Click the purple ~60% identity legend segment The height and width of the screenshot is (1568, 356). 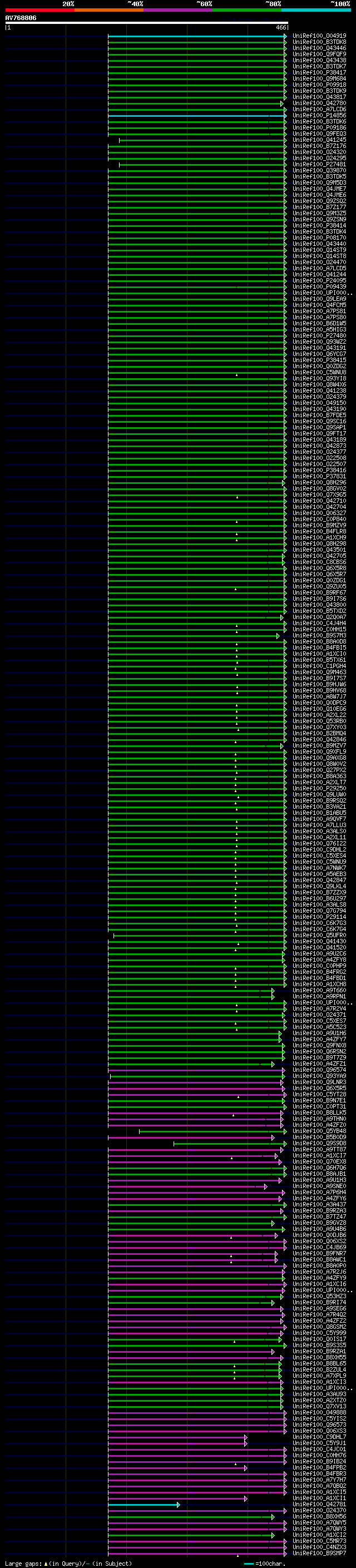tap(179, 10)
